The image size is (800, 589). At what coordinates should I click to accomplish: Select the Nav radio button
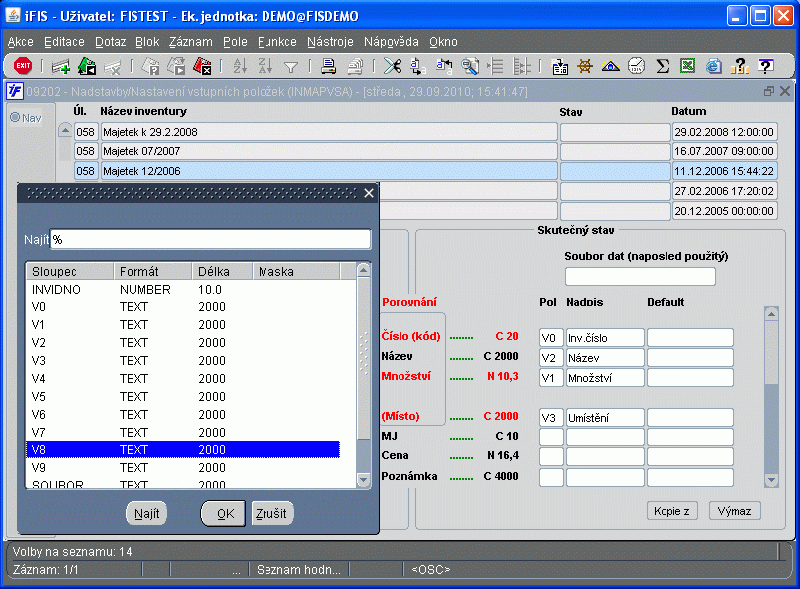pyautogui.click(x=15, y=118)
